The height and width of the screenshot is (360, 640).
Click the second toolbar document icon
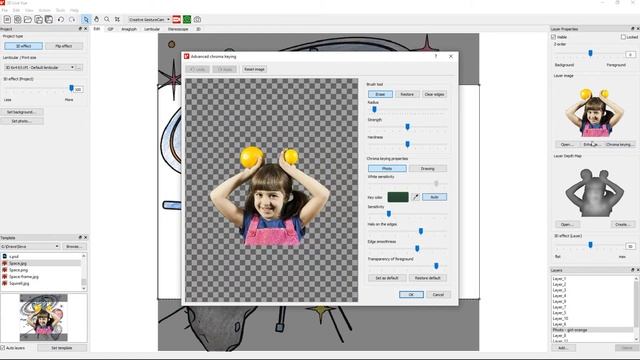coord(18,19)
